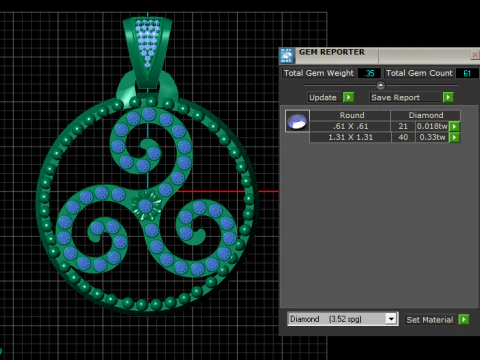Click the 0.33tw weight cell
Image resolution: width=480 pixels, height=360 pixels.
pyautogui.click(x=432, y=137)
